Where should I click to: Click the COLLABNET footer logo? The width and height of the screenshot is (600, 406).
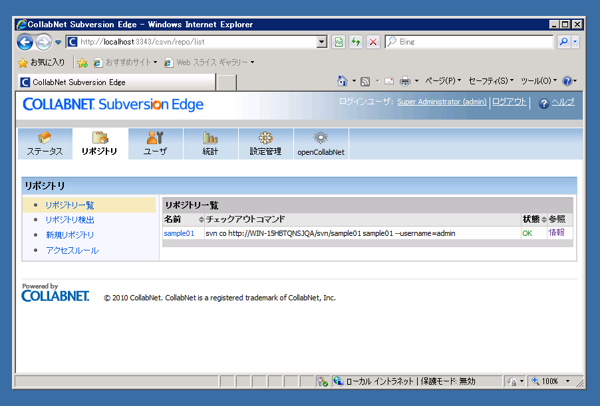(55, 296)
